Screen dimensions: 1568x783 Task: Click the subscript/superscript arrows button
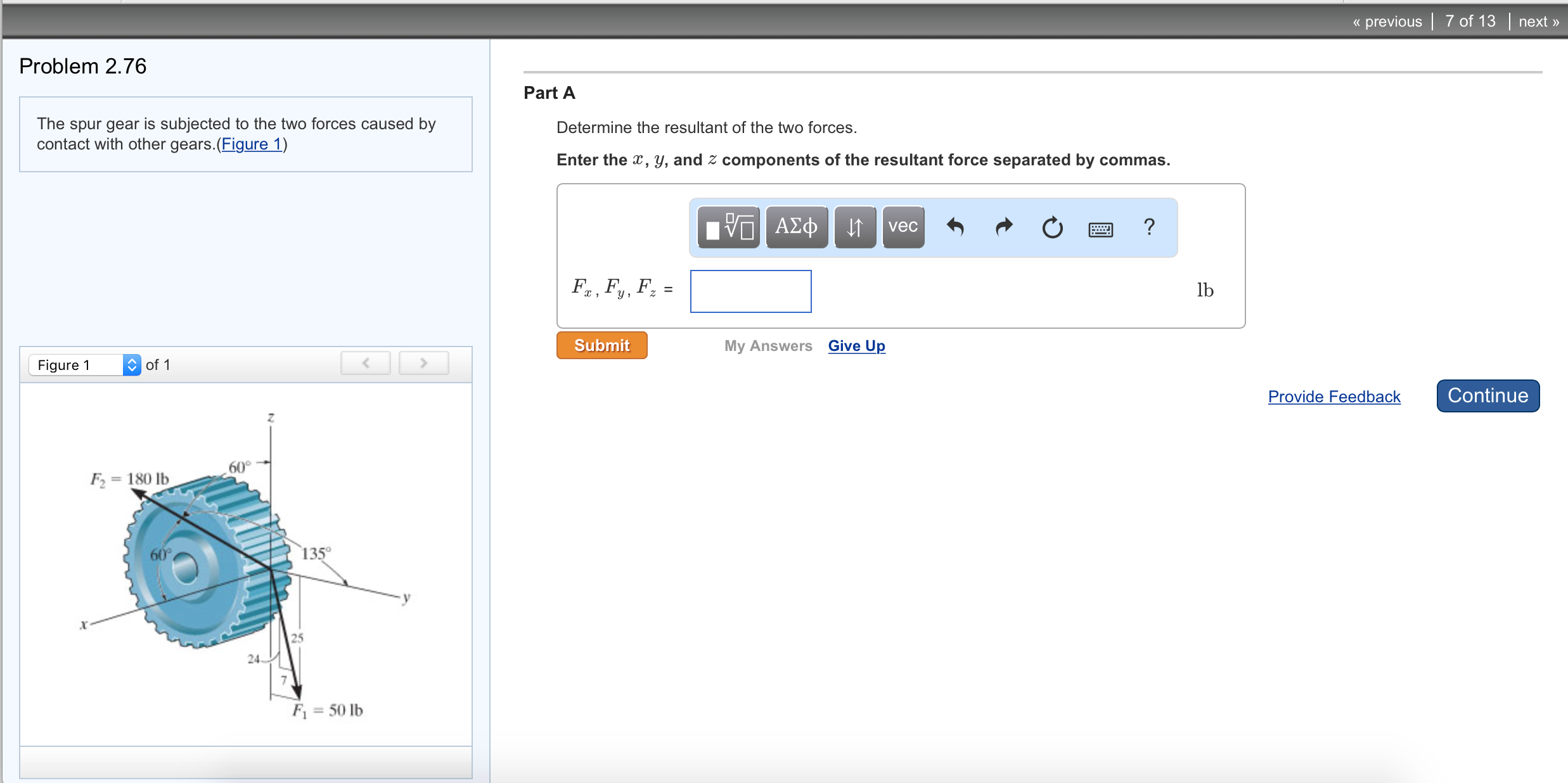click(854, 227)
